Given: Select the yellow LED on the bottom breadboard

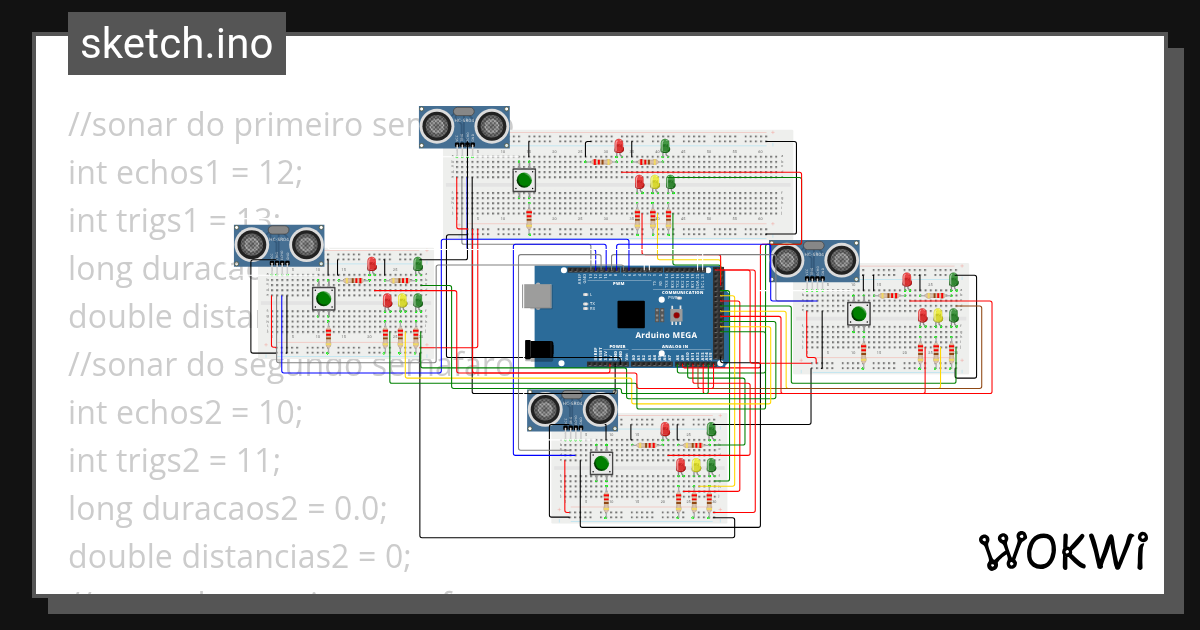Looking at the screenshot, I should tap(696, 464).
